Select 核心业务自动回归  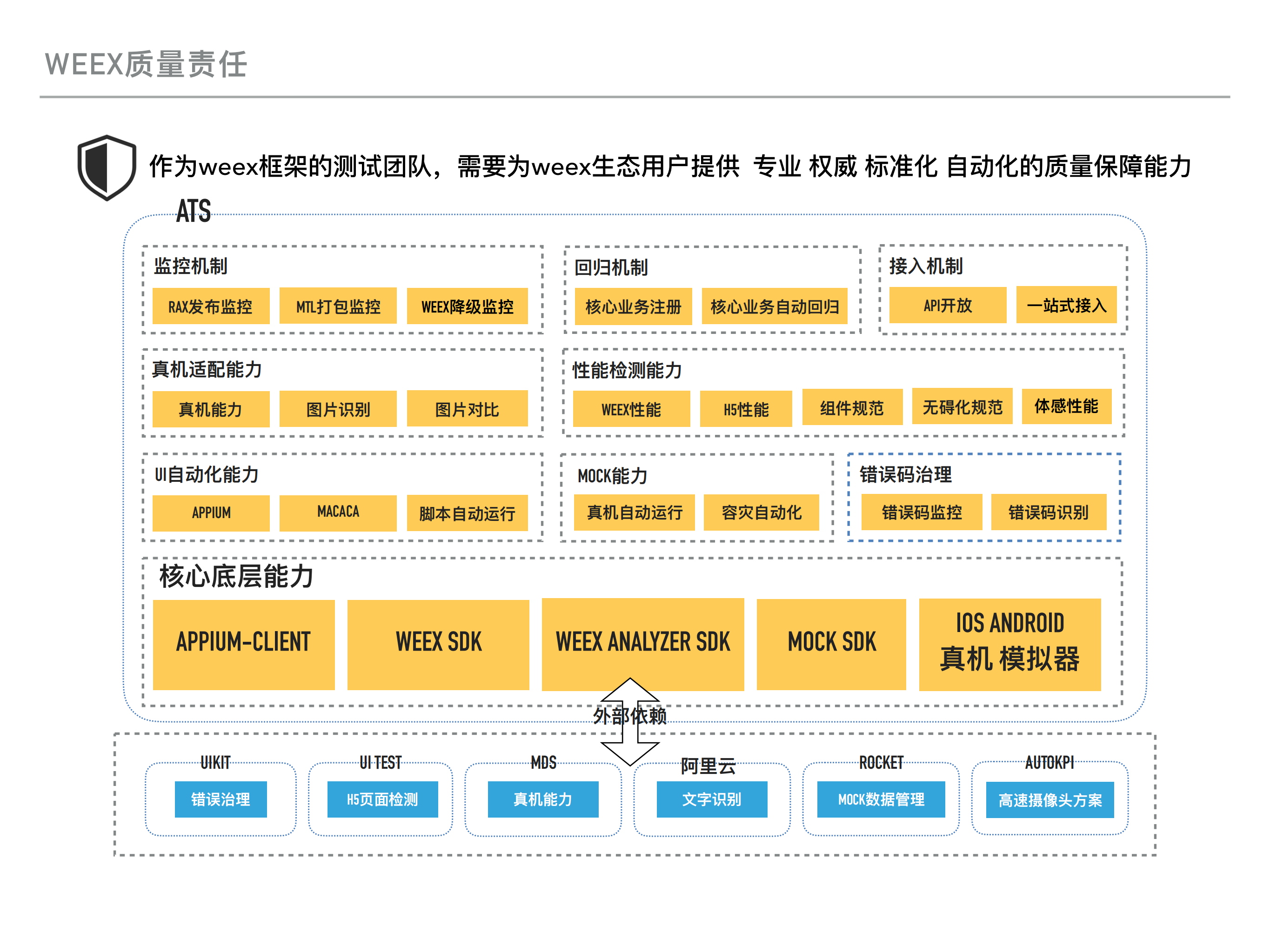coord(776,306)
